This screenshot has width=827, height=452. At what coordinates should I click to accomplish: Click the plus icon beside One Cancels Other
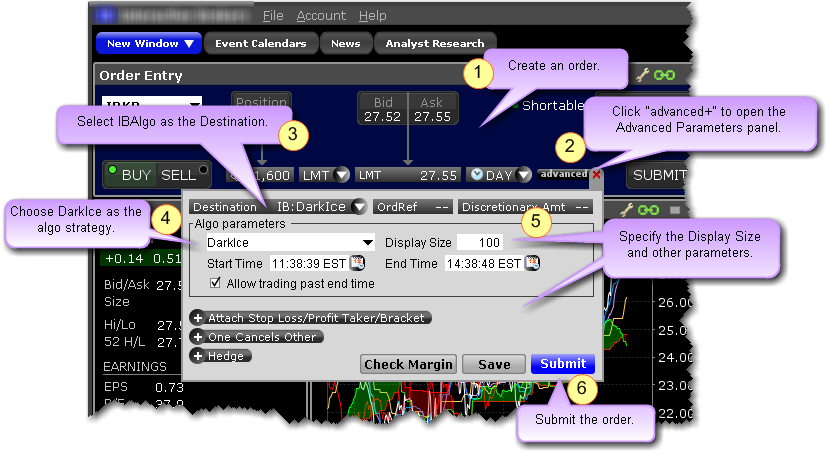198,337
